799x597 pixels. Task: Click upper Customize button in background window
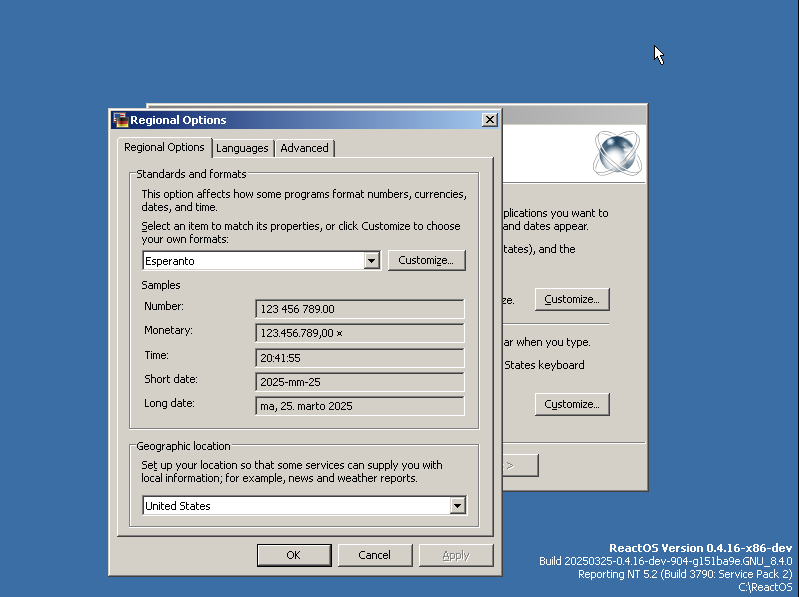(x=572, y=299)
